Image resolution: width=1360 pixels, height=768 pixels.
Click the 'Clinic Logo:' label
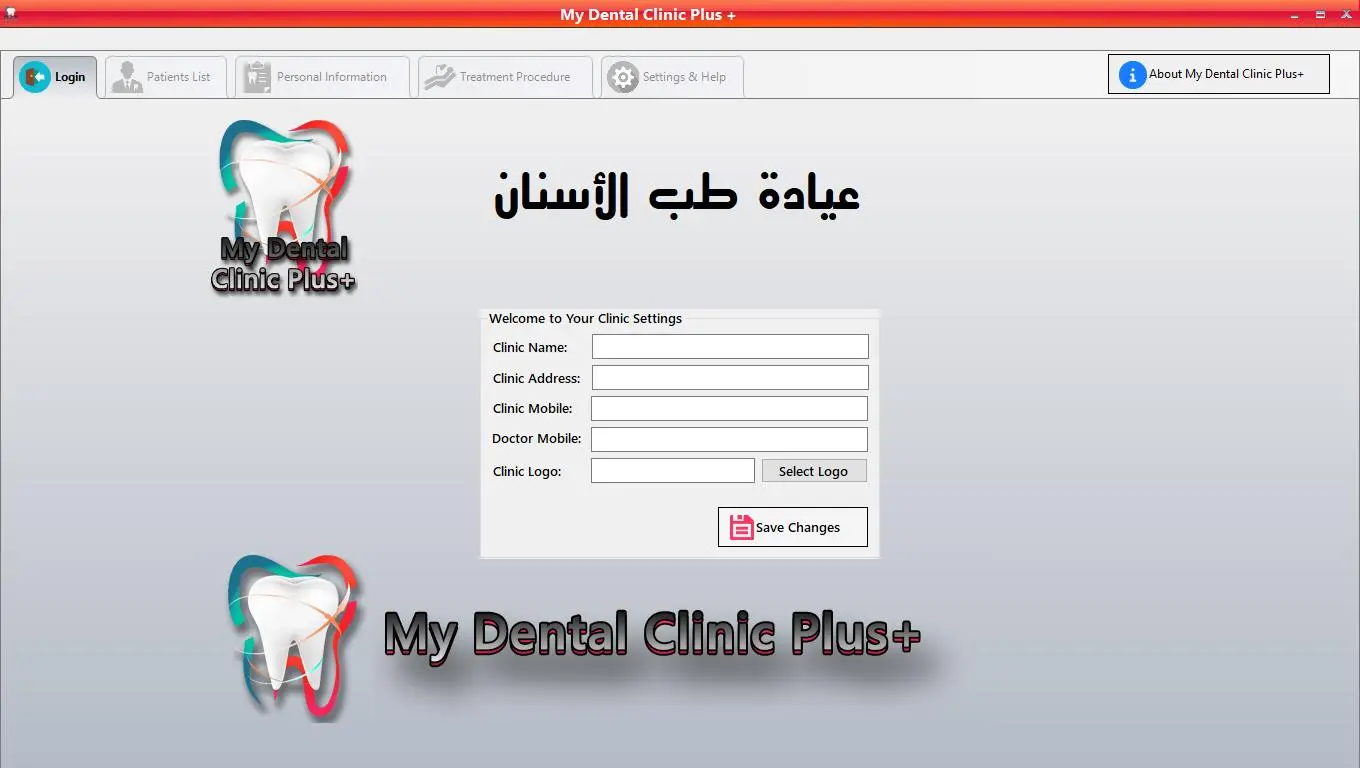pos(527,471)
